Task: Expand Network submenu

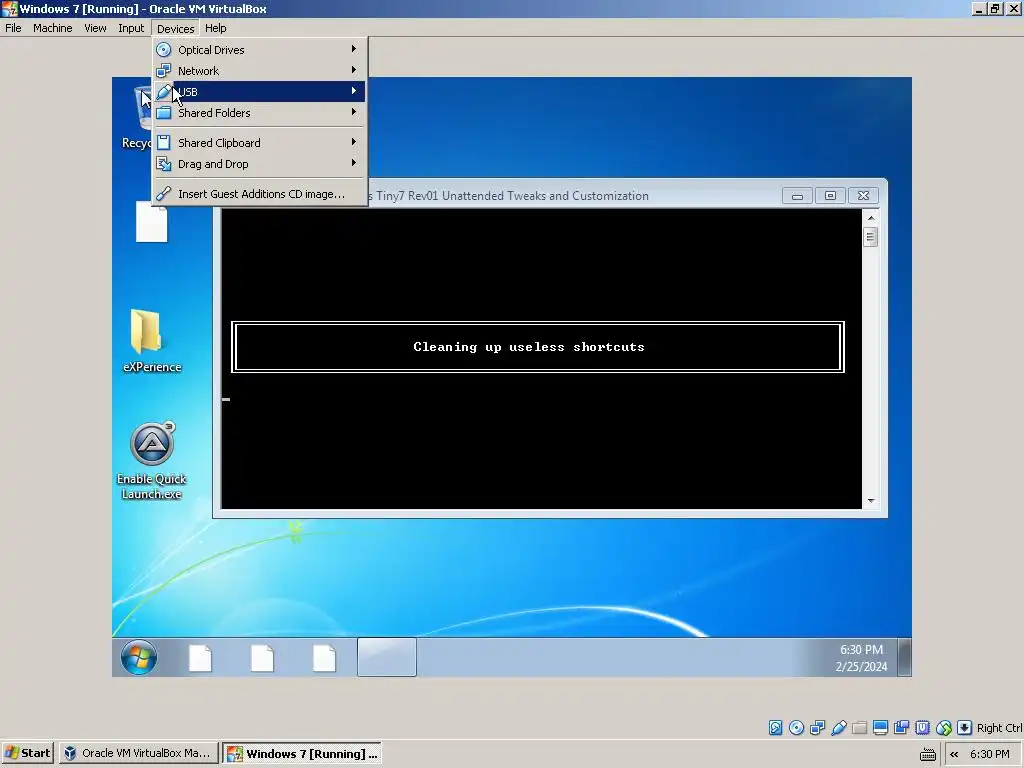Action: (x=260, y=71)
